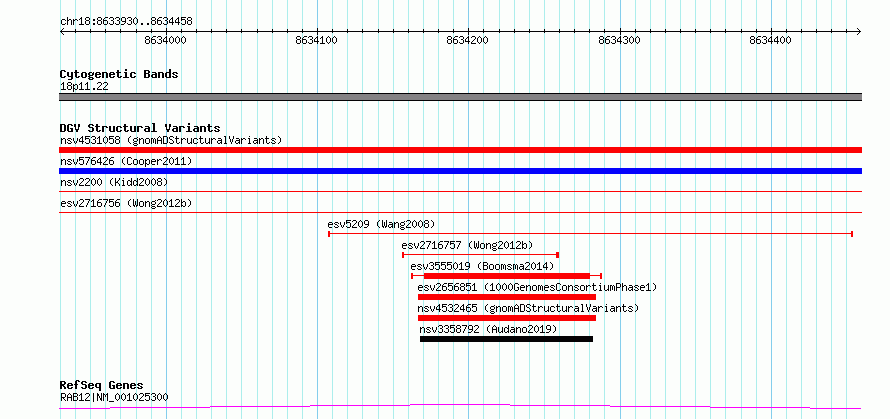Viewport: 890px width, 419px height.
Task: Click the gray 18p11.22 cytogenetic band bar
Action: 460,97
